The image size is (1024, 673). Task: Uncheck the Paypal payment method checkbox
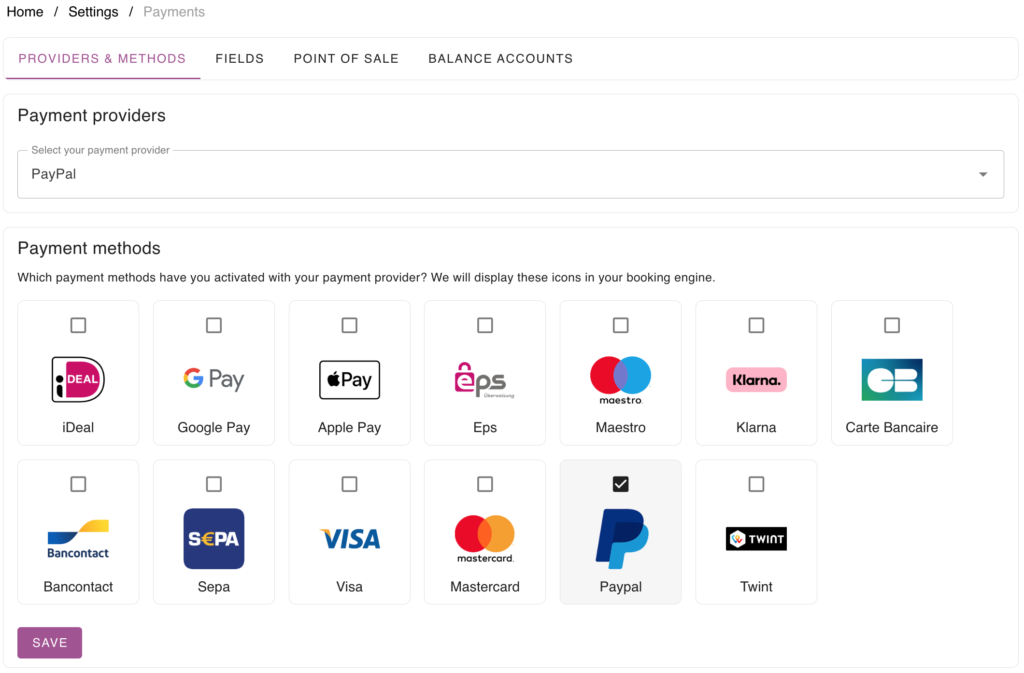pyautogui.click(x=620, y=484)
